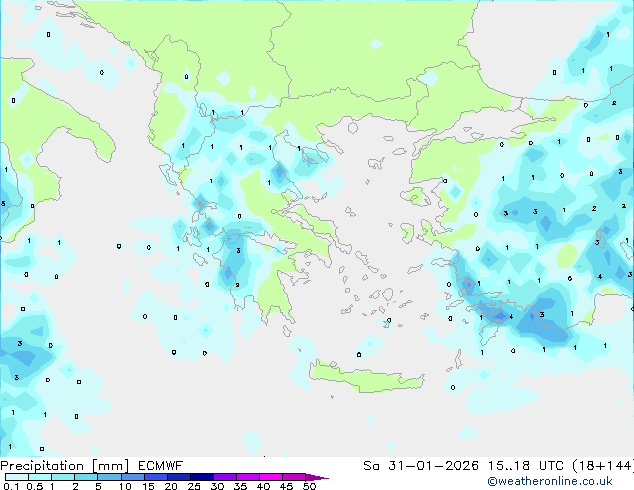Select the 5–10 mm light blue swatch

click(x=109, y=477)
